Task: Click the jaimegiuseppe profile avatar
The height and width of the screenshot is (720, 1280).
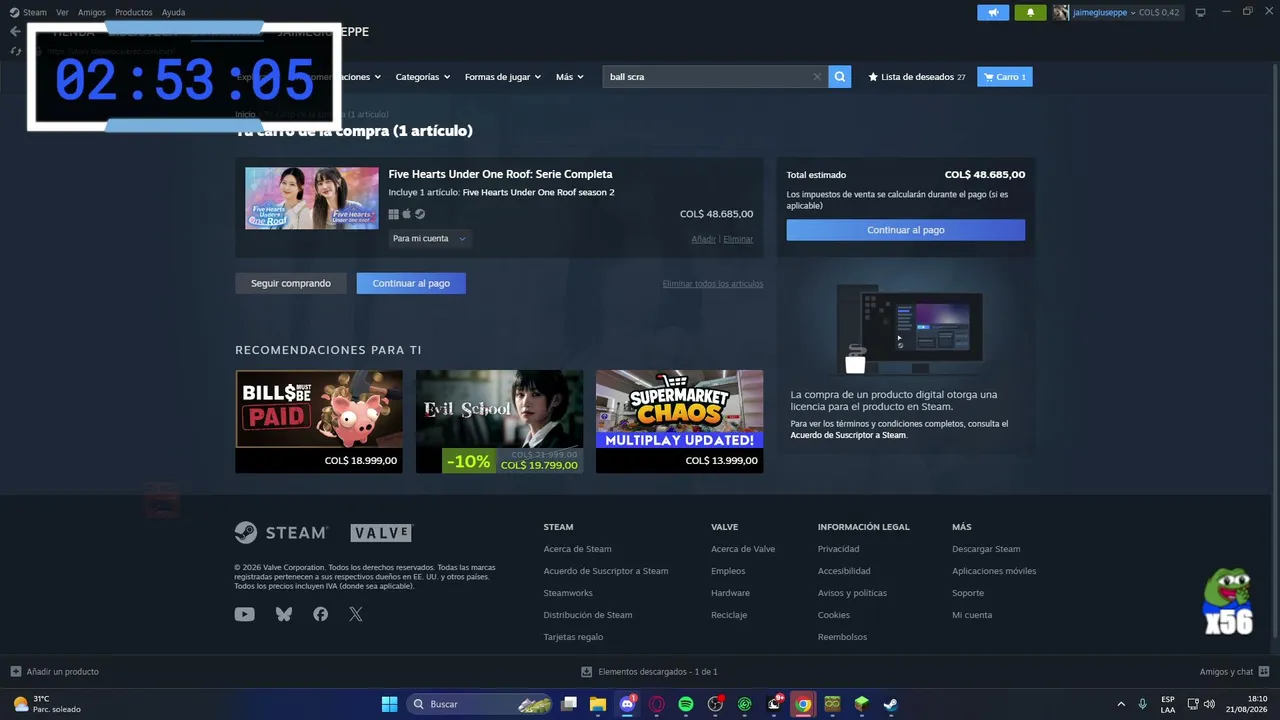Action: tap(1061, 12)
